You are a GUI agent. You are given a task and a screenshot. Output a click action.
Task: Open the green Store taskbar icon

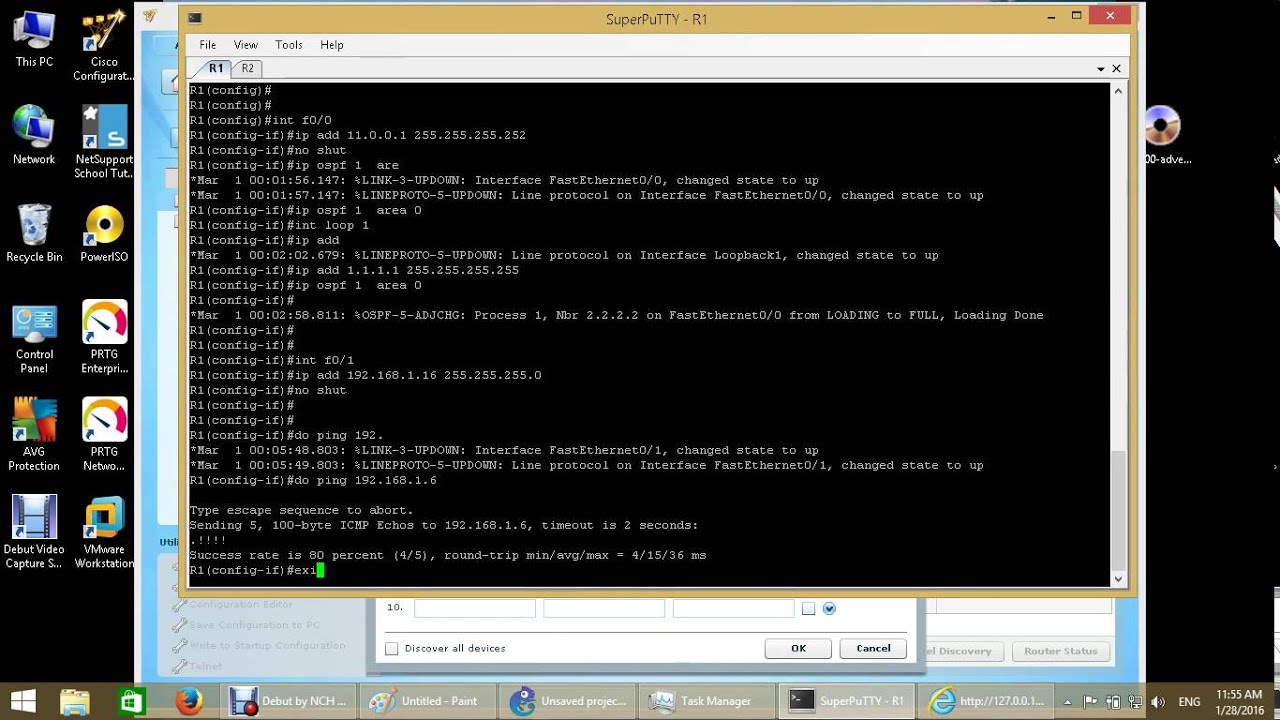pyautogui.click(x=130, y=701)
